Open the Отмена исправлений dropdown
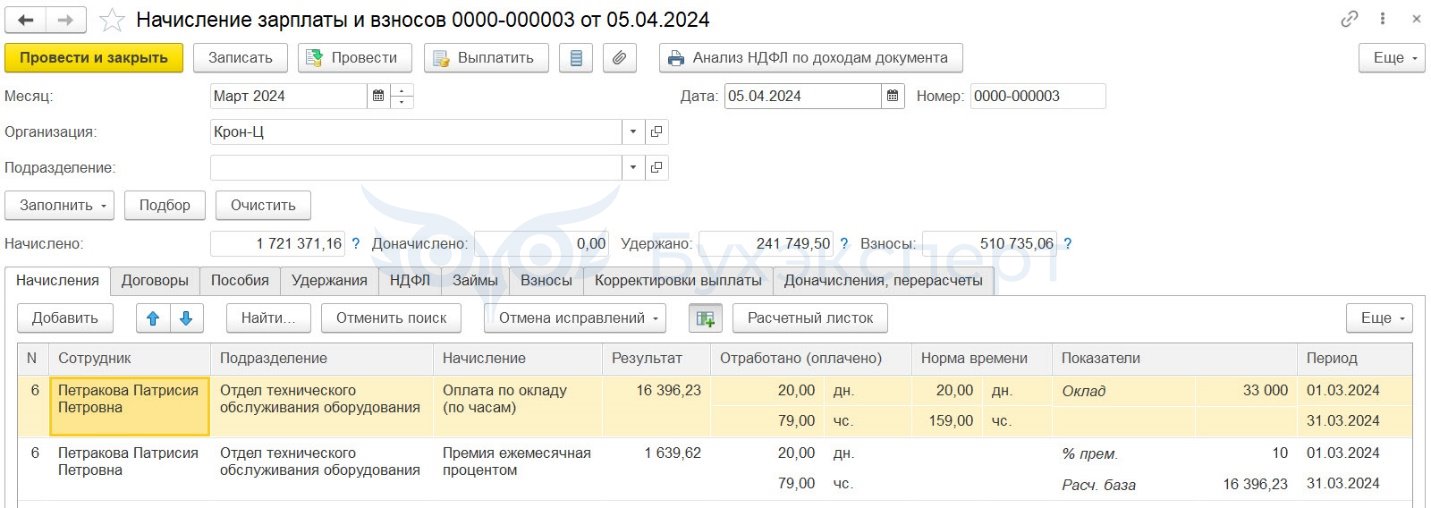Viewport: 1431px width, 508px height. click(x=575, y=318)
